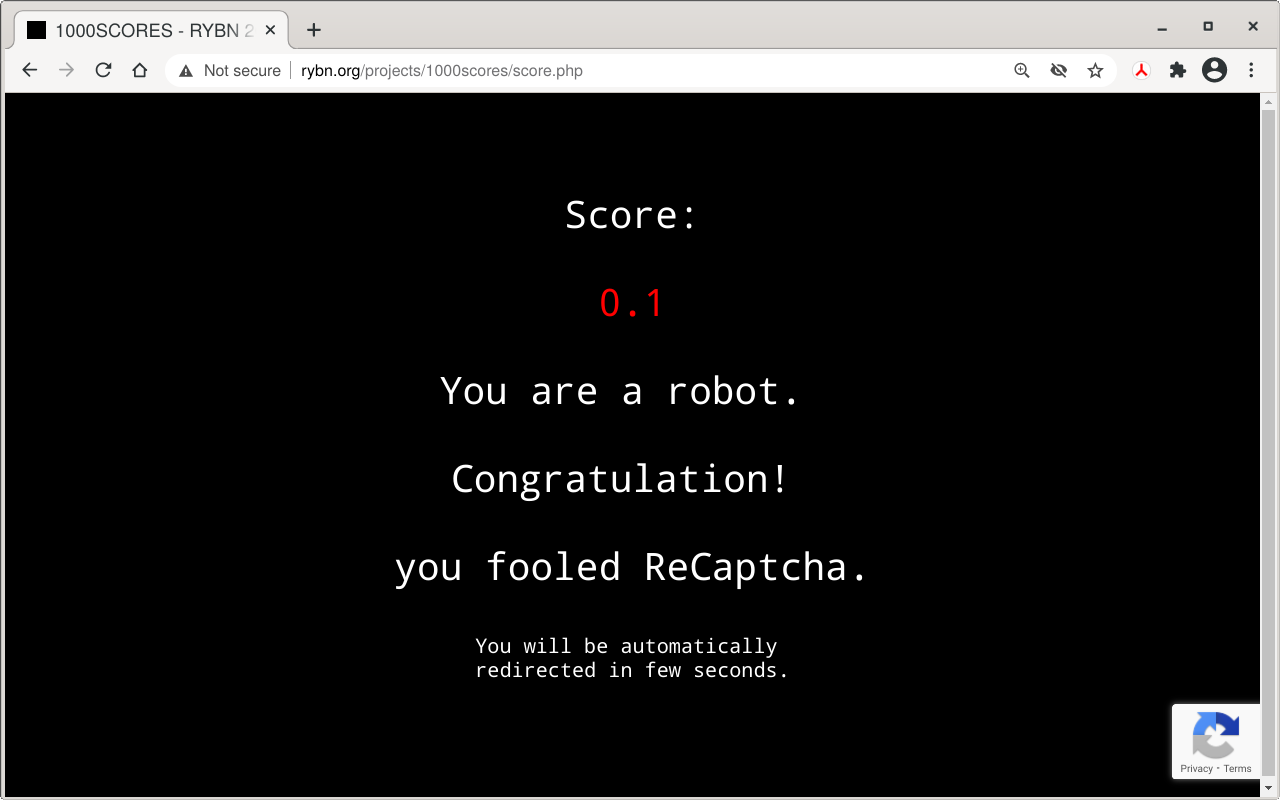Reload the current page
The image size is (1280, 800).
point(103,70)
